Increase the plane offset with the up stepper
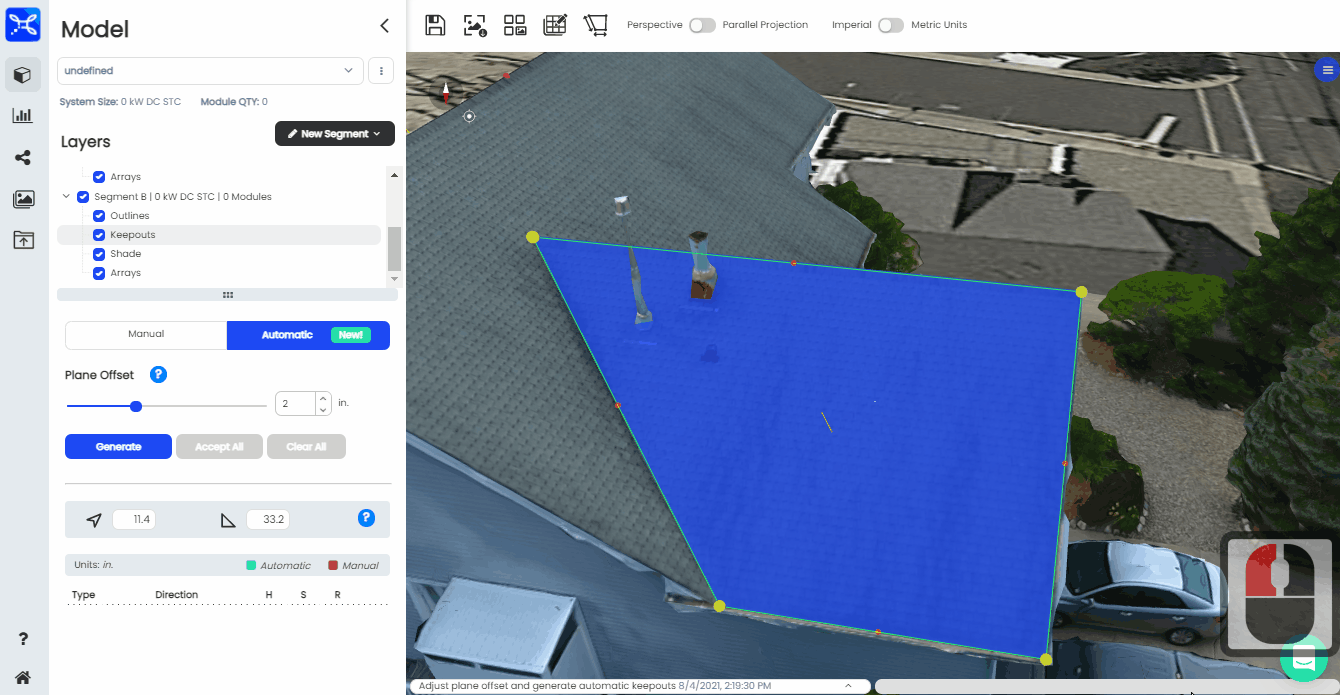The image size is (1340, 695). 323,398
